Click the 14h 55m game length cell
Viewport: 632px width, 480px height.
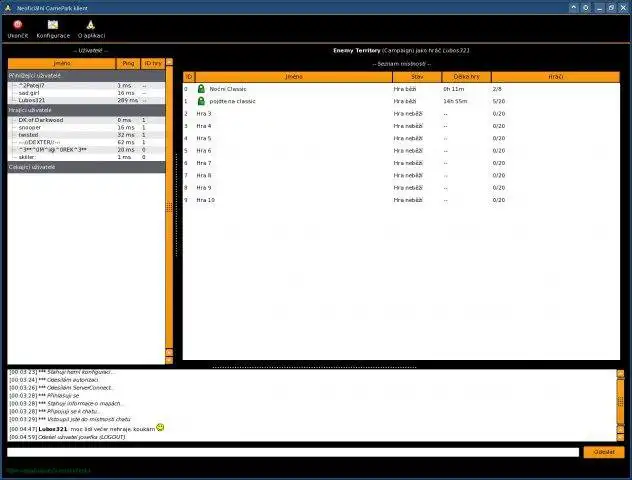tap(455, 101)
